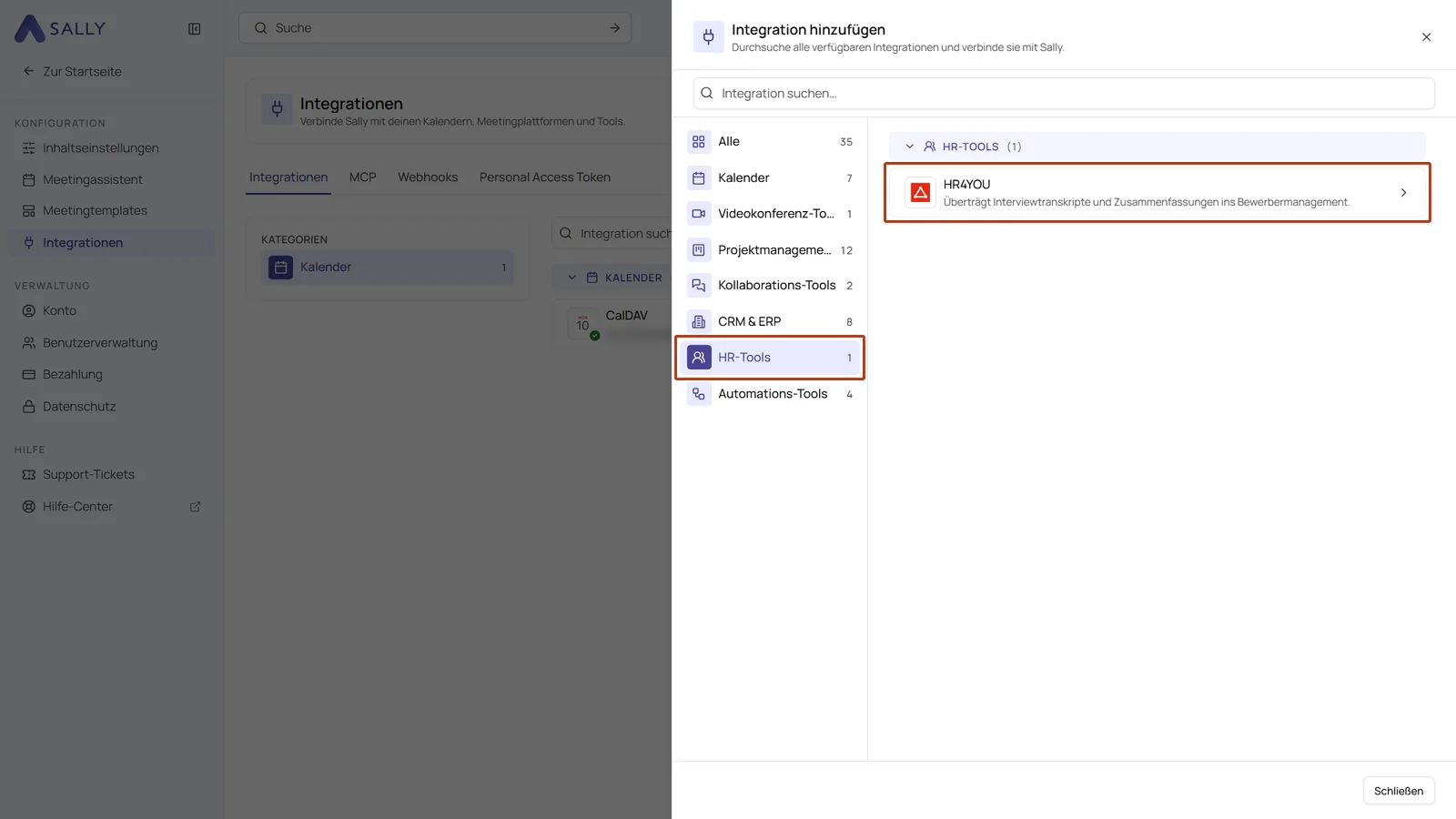Open Bezahlung in the sidebar
1456x819 pixels.
pyautogui.click(x=111, y=375)
